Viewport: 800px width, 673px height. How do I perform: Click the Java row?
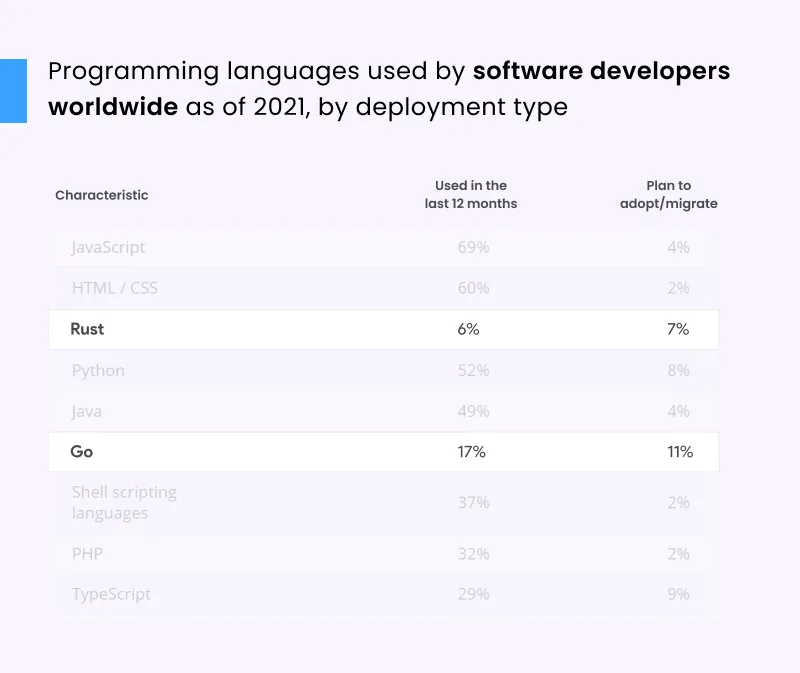click(384, 411)
